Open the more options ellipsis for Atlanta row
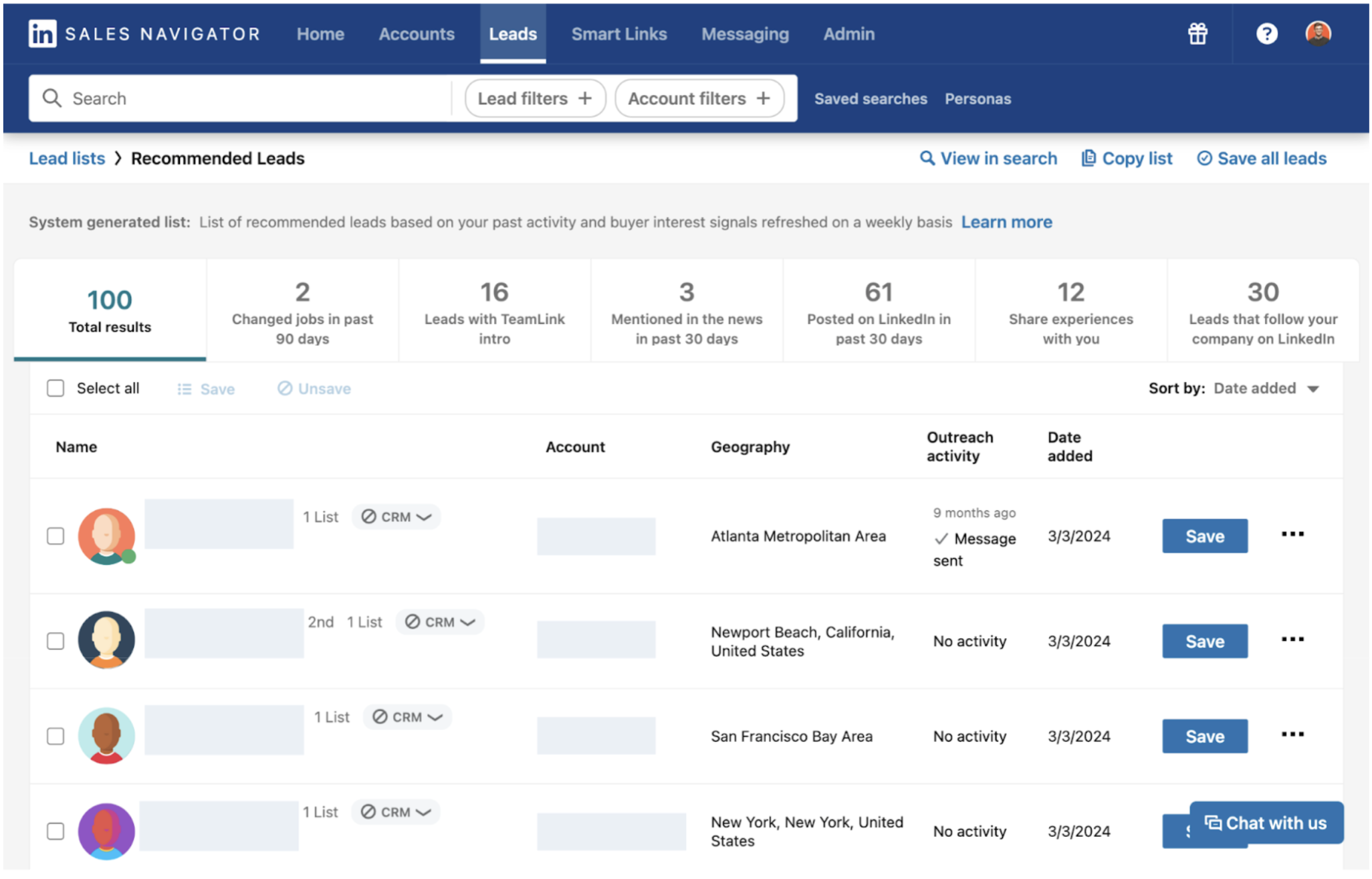1372x879 pixels. tap(1292, 534)
